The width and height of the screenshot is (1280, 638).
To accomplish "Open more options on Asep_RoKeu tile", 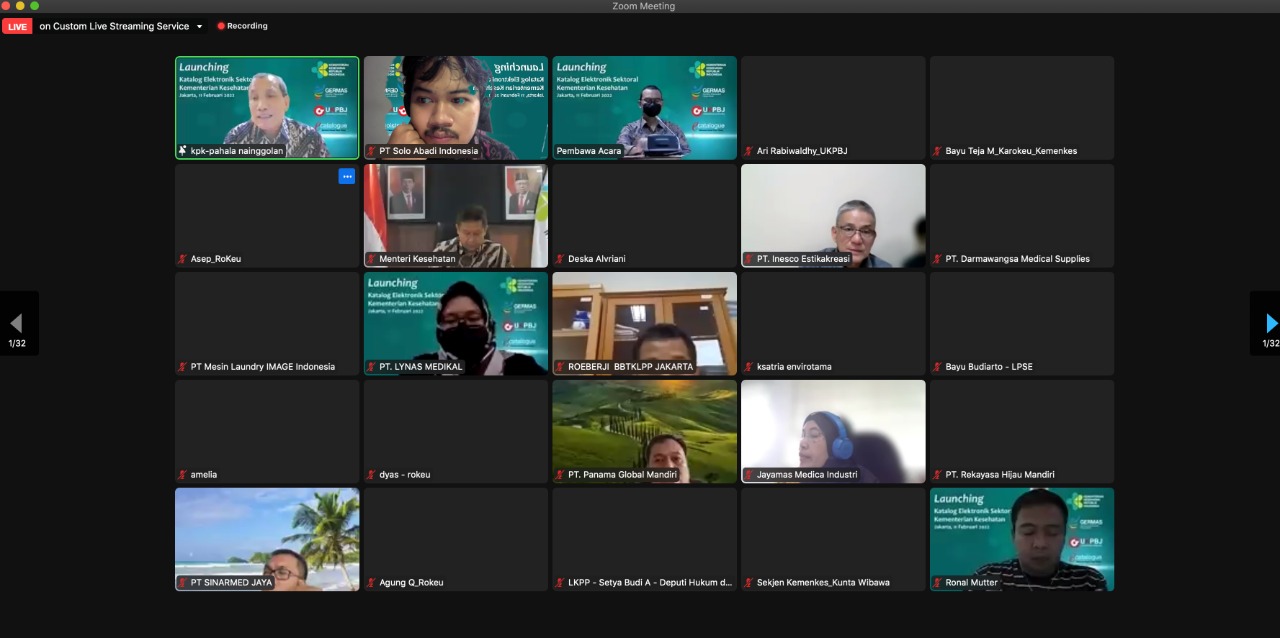I will (347, 176).
